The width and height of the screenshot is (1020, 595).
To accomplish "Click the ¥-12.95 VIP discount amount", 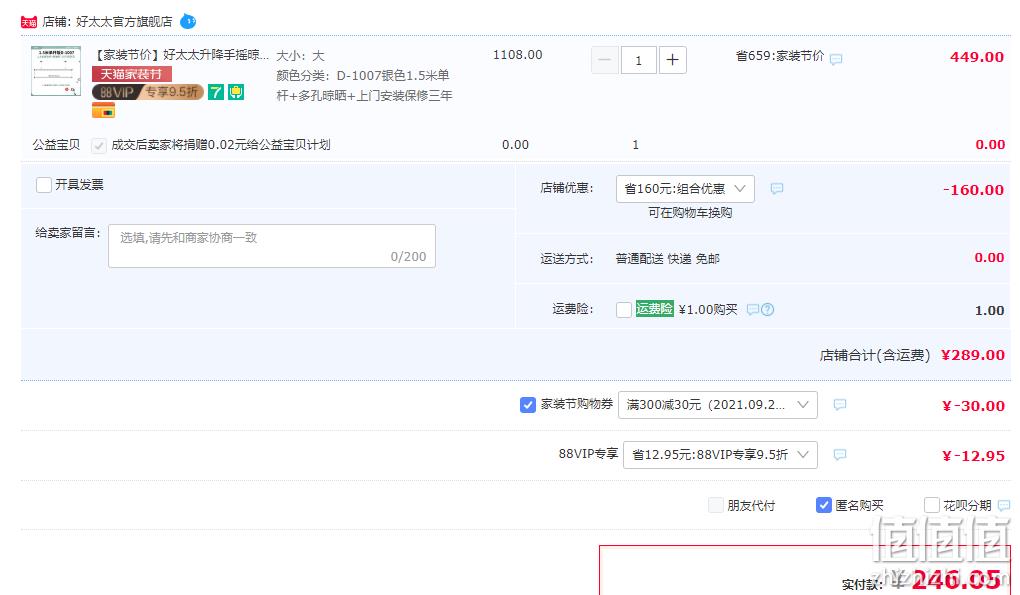I will pyautogui.click(x=973, y=456).
